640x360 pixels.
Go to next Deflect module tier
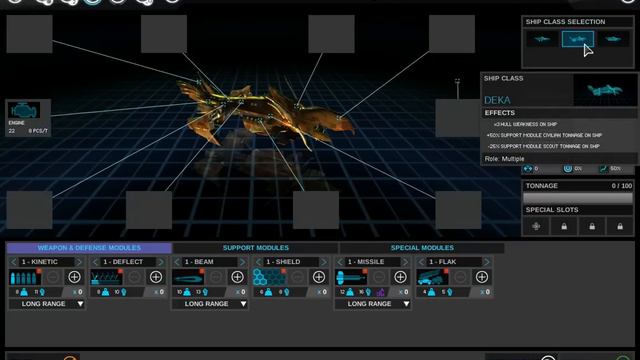[161, 262]
